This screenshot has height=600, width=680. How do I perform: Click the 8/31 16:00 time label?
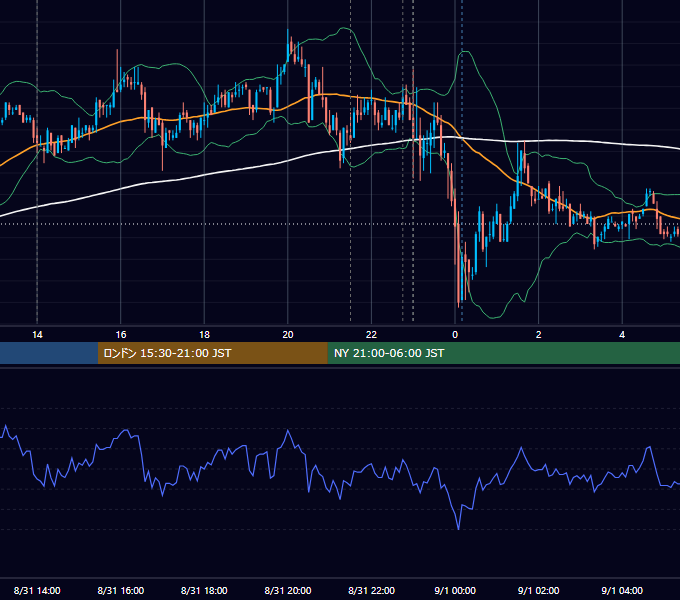[x=121, y=590]
